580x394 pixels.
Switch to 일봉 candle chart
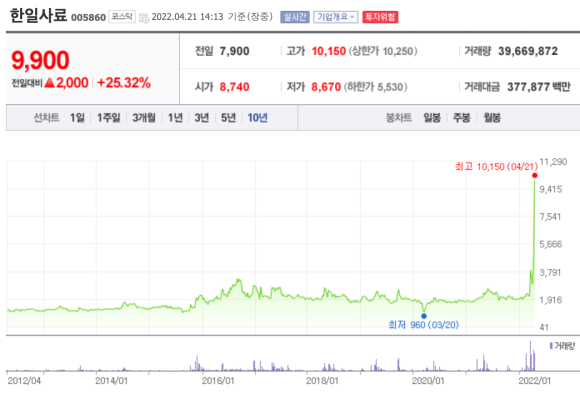pyautogui.click(x=432, y=118)
